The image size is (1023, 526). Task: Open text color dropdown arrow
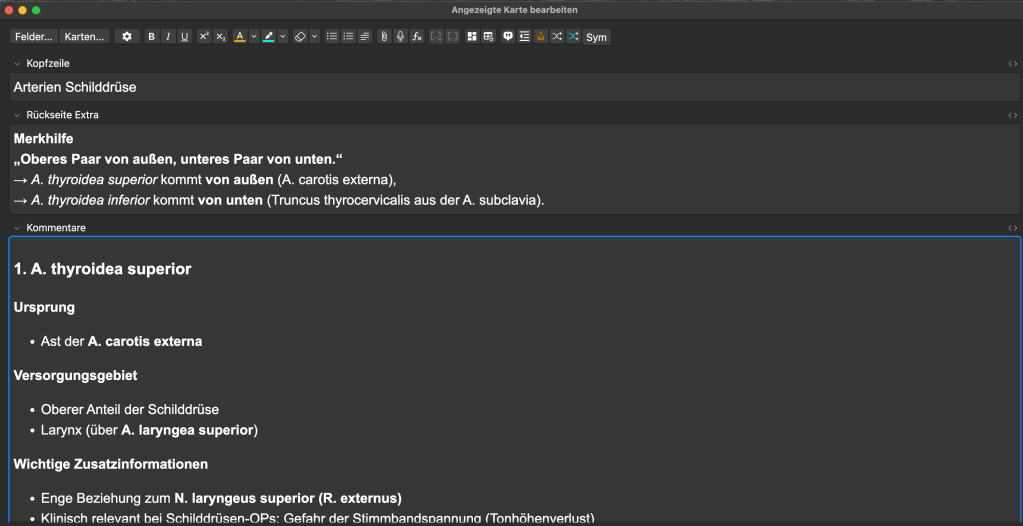(x=254, y=37)
